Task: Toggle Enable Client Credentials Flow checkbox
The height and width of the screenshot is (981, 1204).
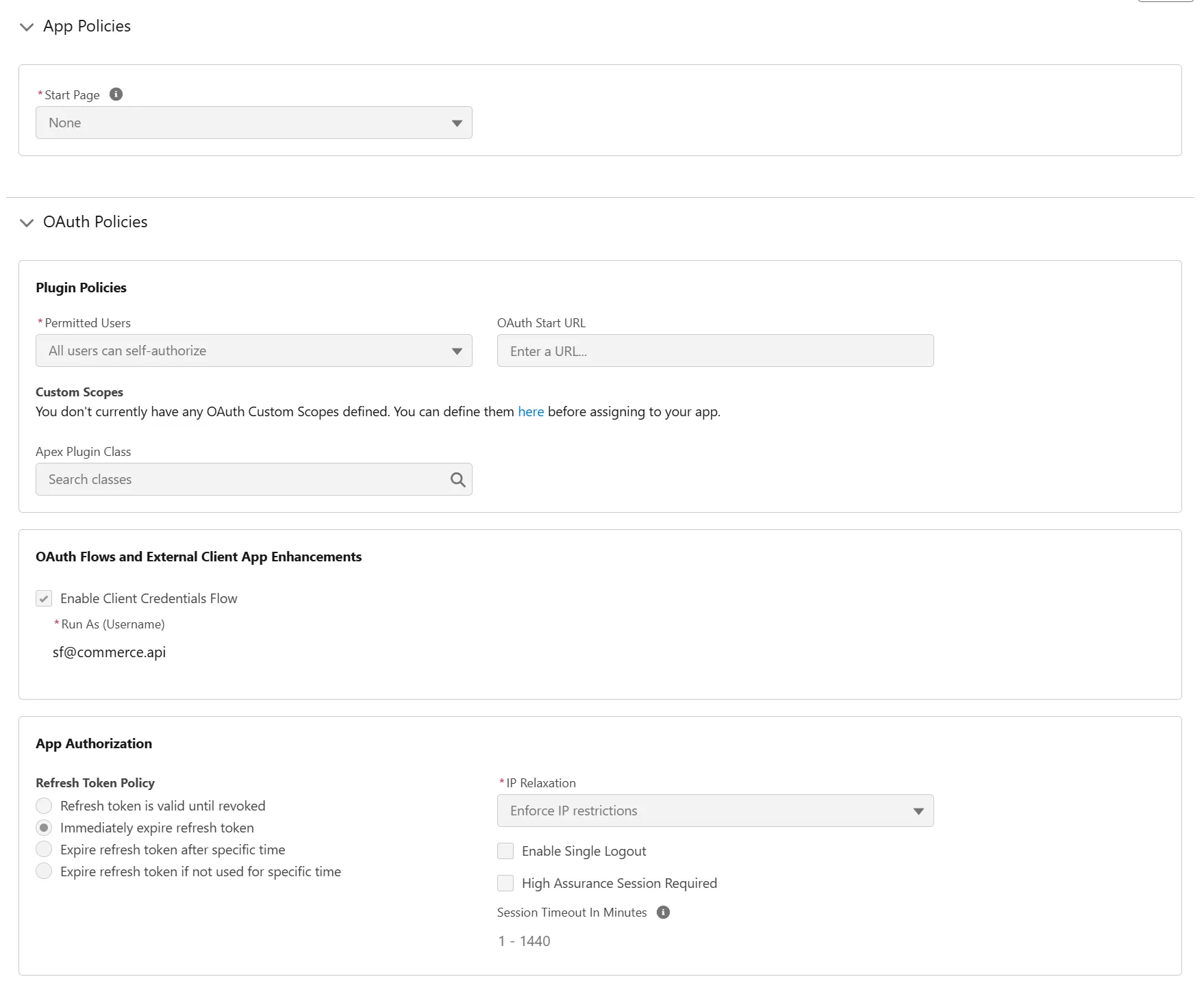Action: (44, 598)
